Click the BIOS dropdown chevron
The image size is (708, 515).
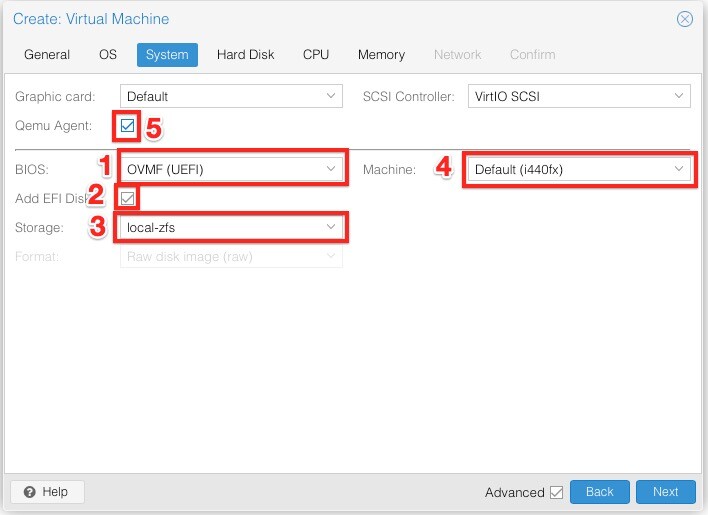tap(331, 169)
